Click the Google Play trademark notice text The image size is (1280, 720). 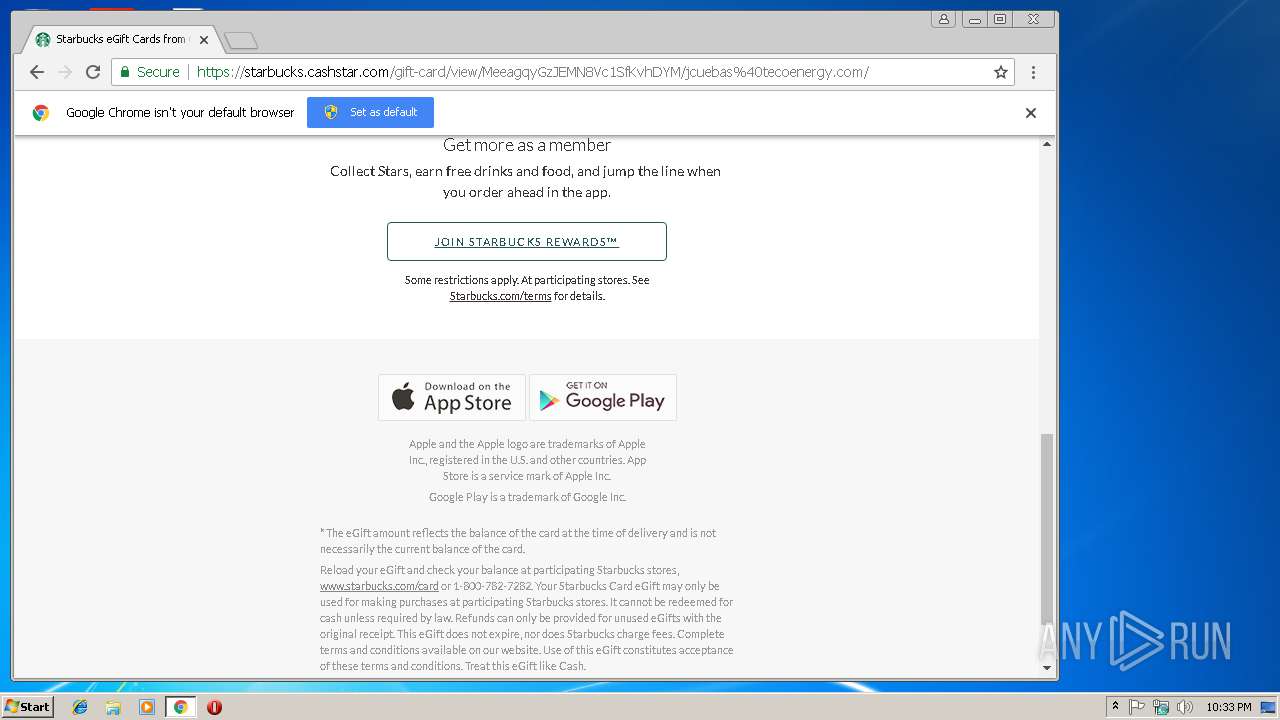pos(527,497)
